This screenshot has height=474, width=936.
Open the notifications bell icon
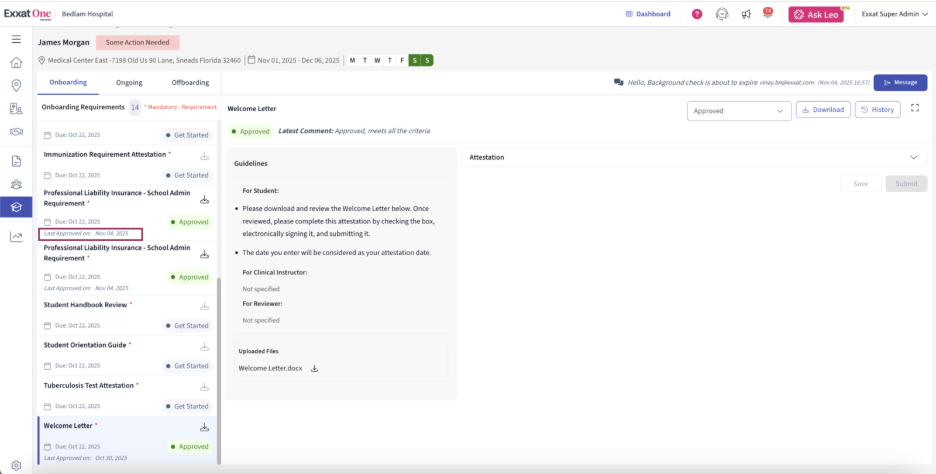(768, 14)
